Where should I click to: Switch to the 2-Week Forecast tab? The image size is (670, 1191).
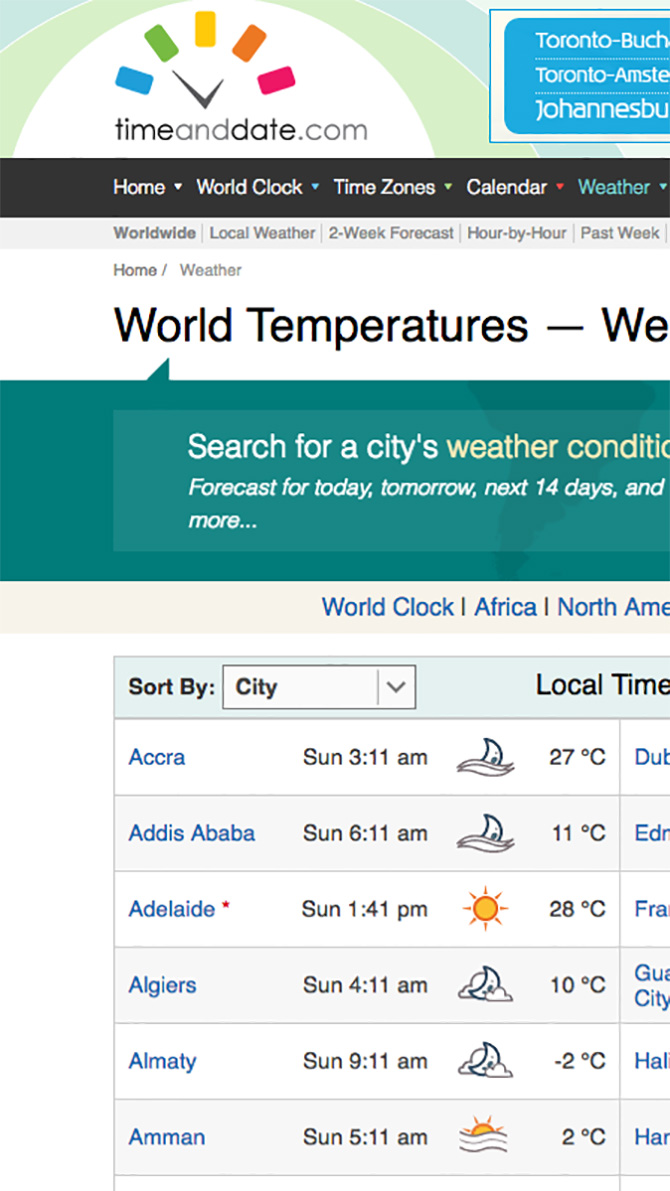(x=391, y=233)
